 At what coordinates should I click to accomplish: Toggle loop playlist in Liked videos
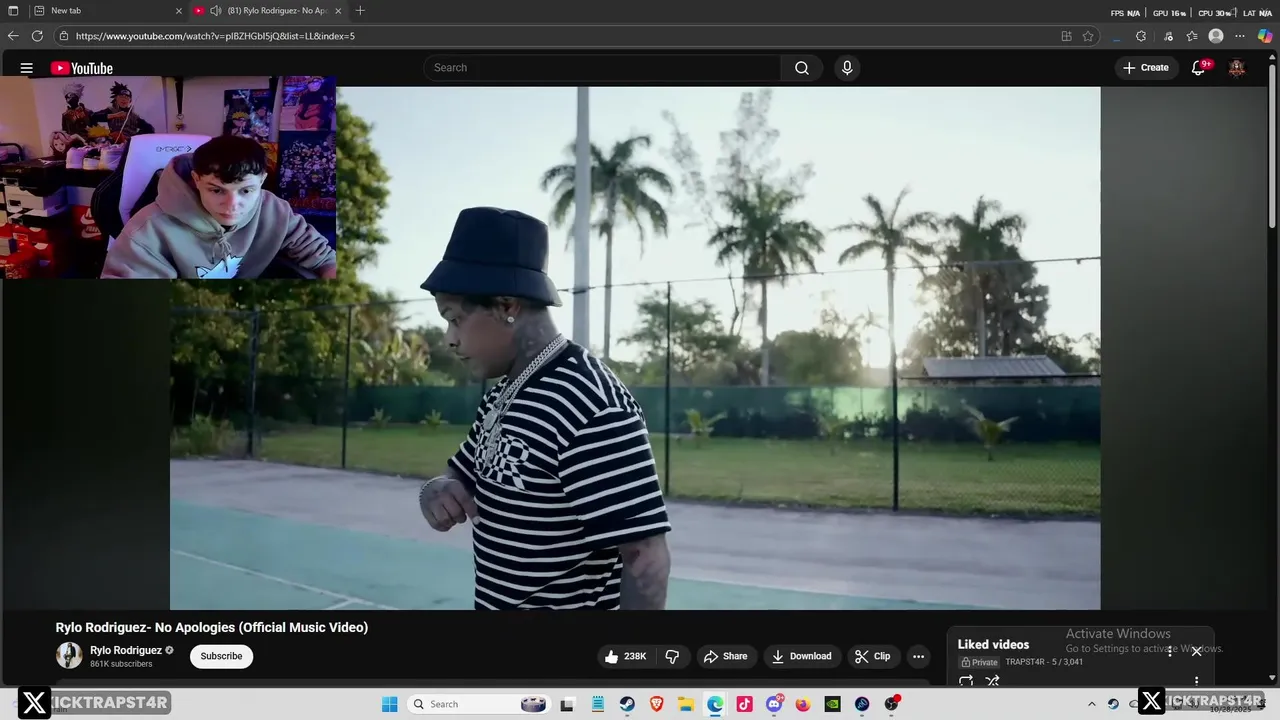coord(966,681)
